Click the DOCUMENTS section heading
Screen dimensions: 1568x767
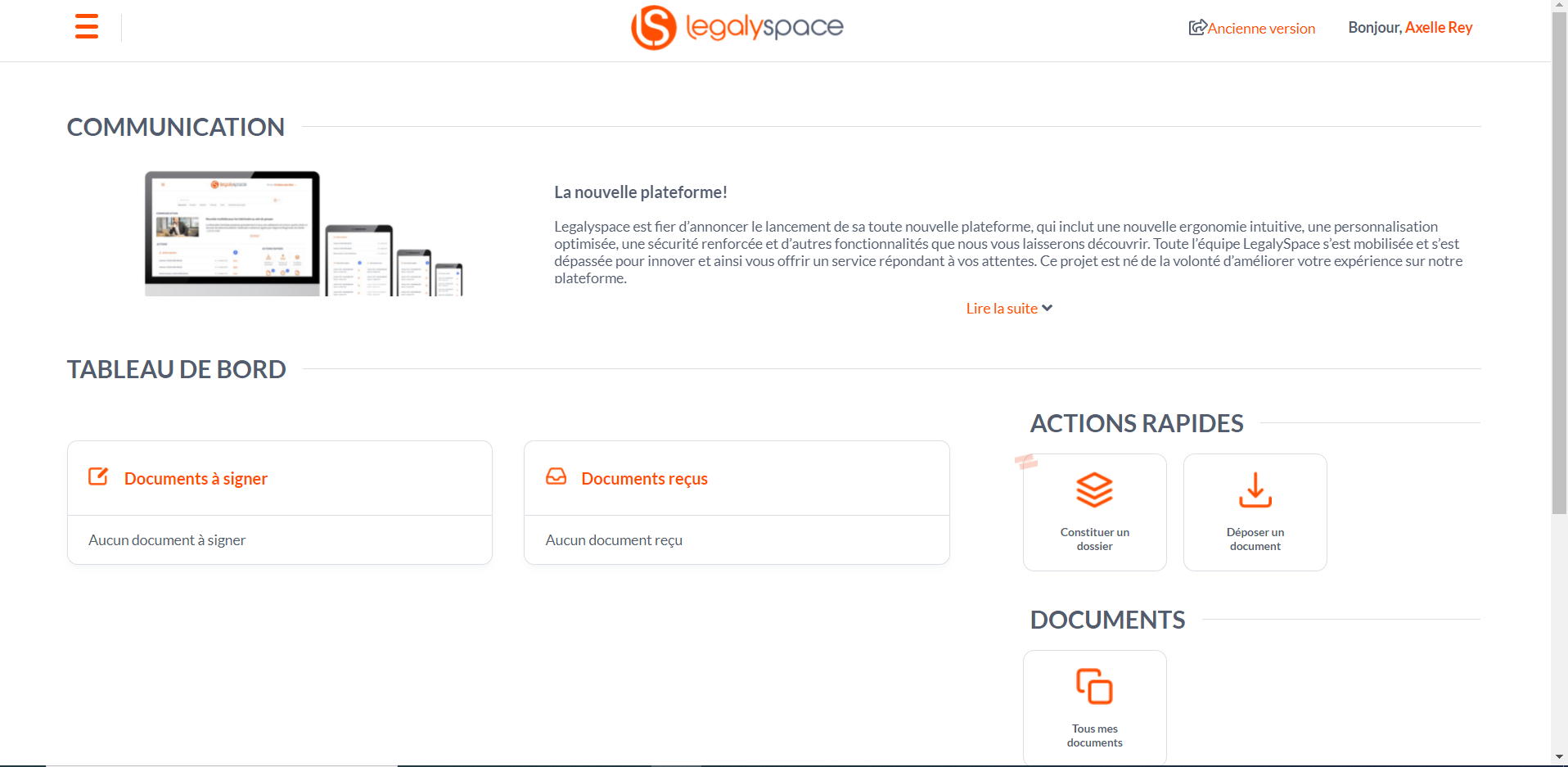click(1107, 620)
